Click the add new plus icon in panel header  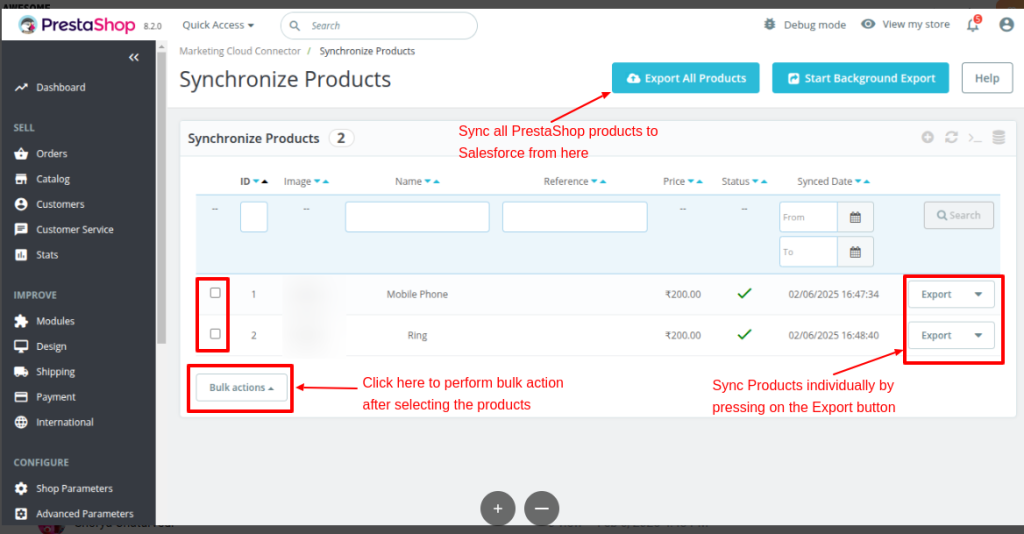[x=927, y=137]
